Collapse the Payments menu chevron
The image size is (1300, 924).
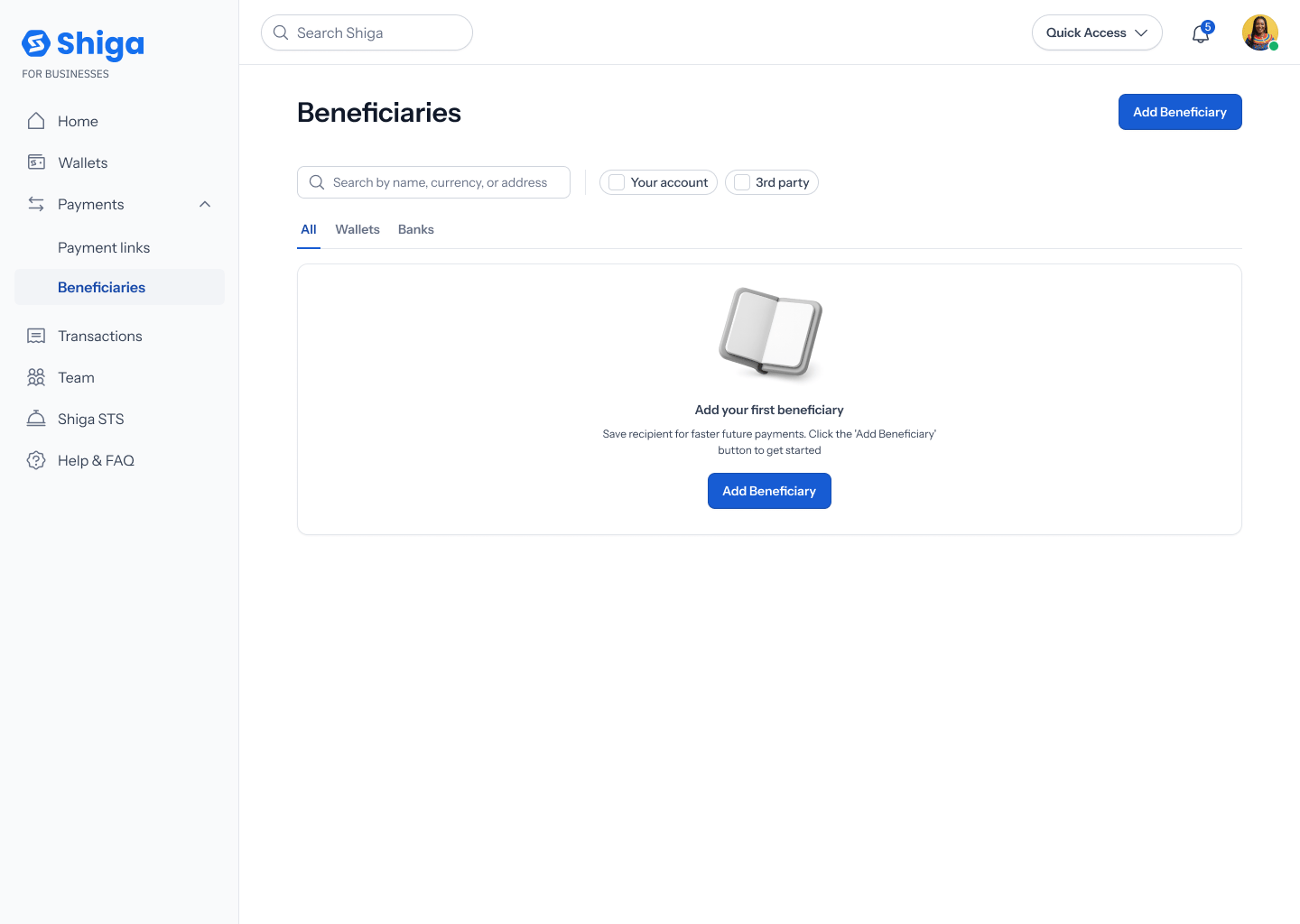click(x=205, y=204)
